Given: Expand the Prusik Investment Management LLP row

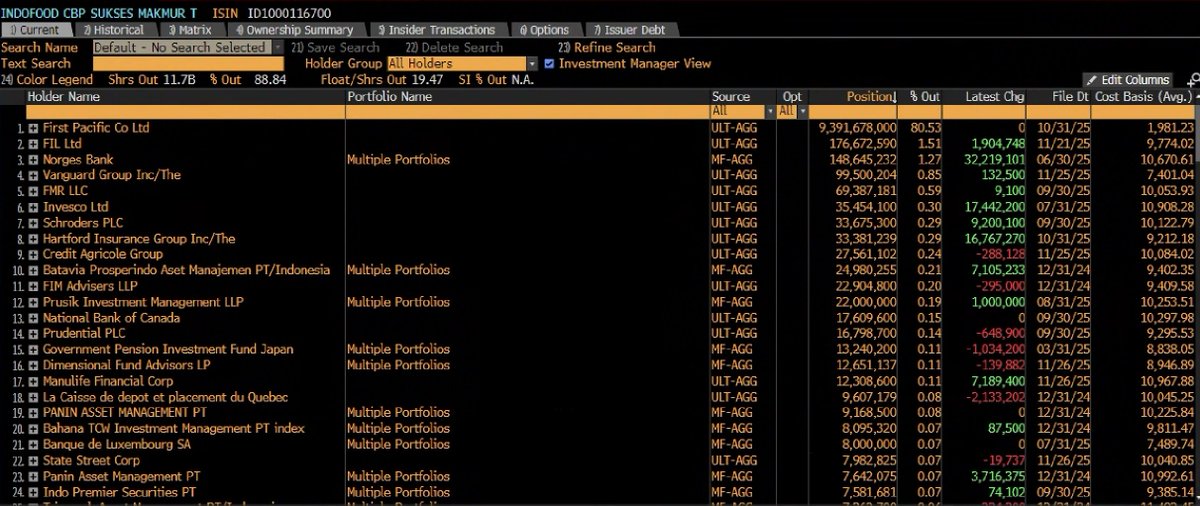Looking at the screenshot, I should (33, 302).
